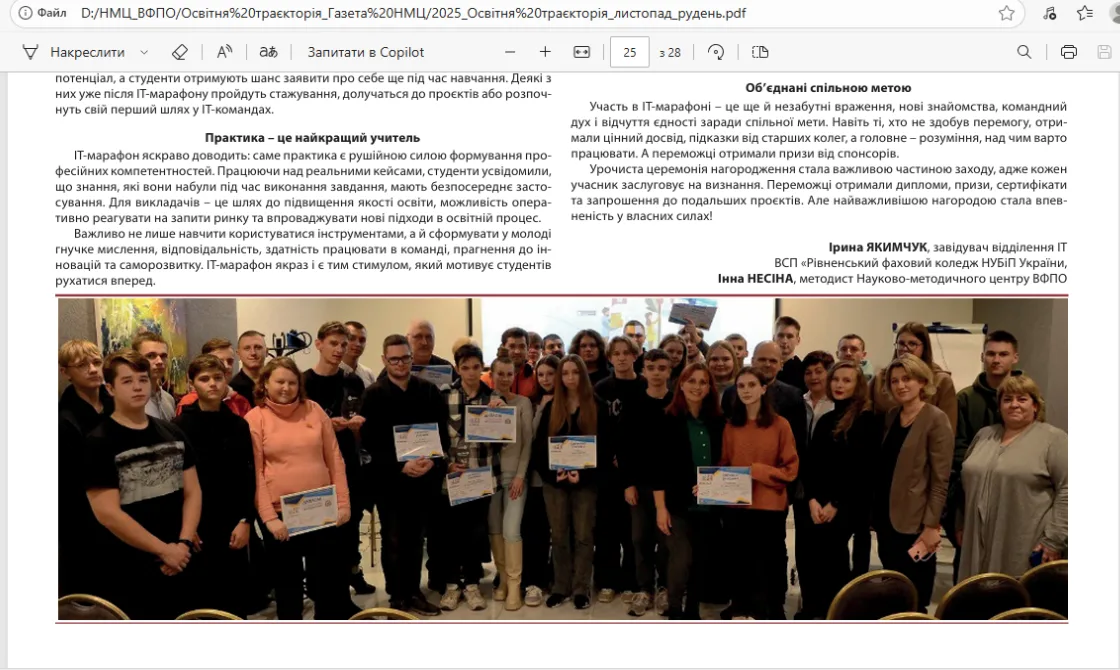This screenshot has width=1120, height=670.
Task: Toggle the two-page view button
Action: click(760, 52)
